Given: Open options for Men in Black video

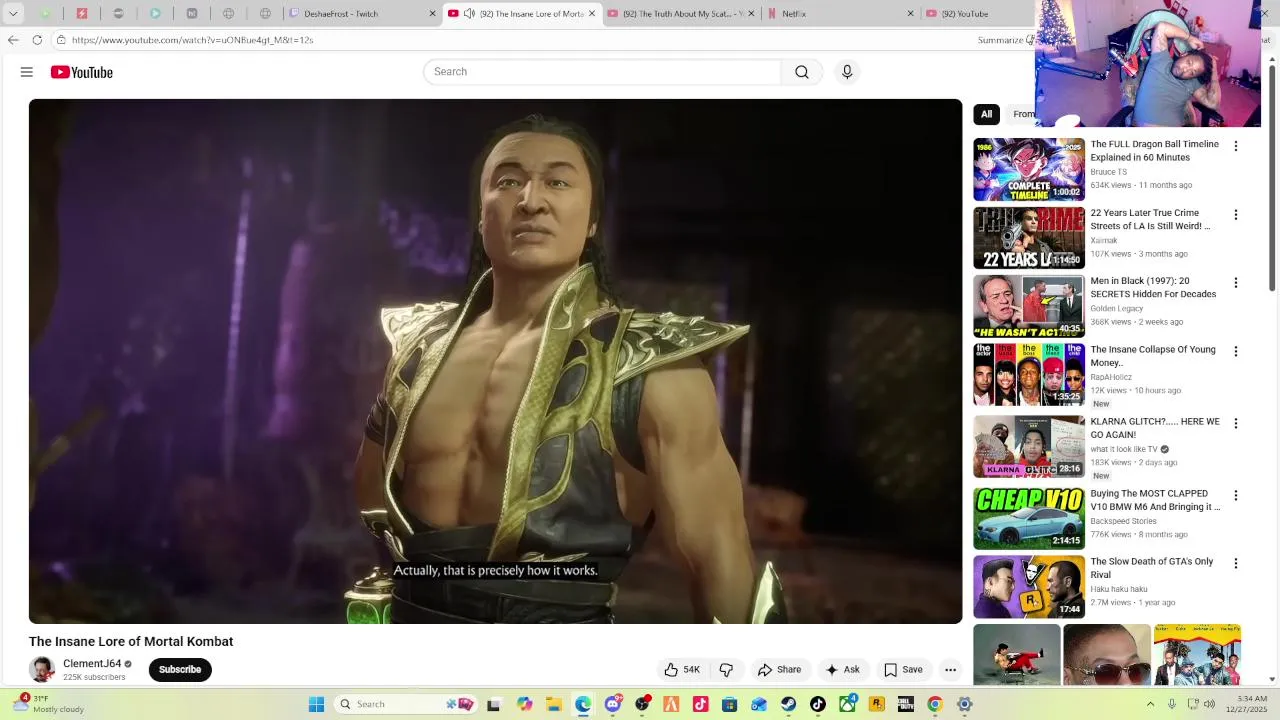Looking at the screenshot, I should click(1236, 283).
